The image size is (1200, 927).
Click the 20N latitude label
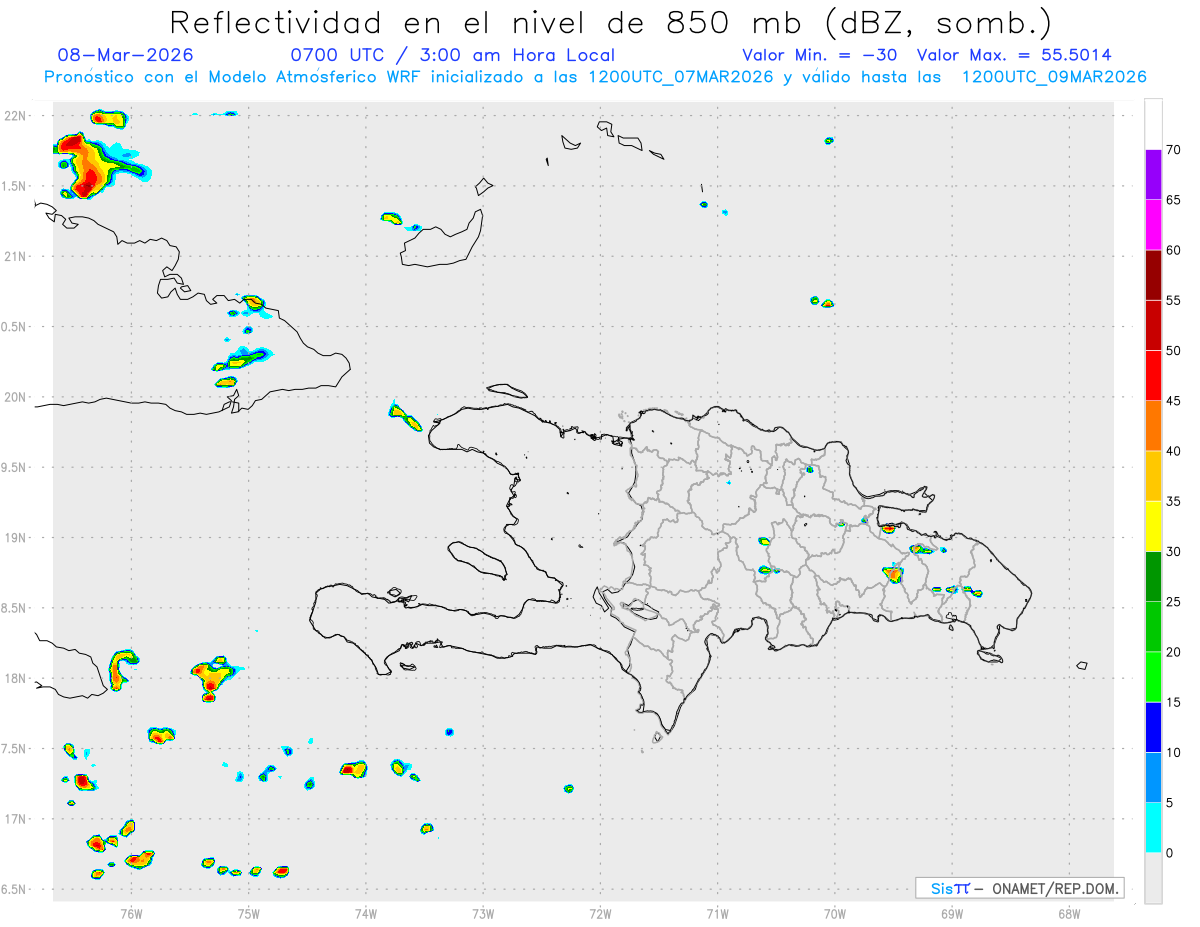pos(16,397)
